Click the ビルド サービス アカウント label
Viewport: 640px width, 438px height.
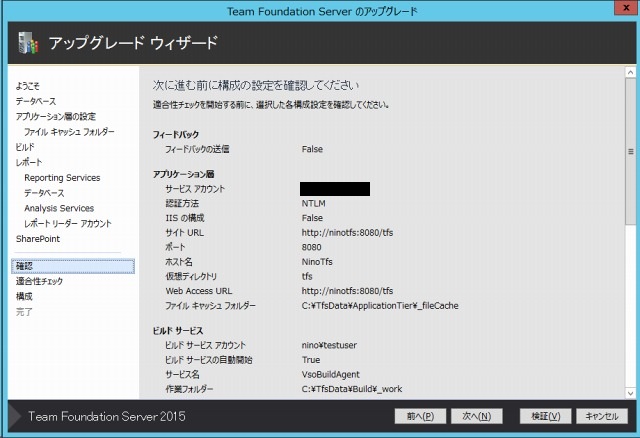point(205,345)
